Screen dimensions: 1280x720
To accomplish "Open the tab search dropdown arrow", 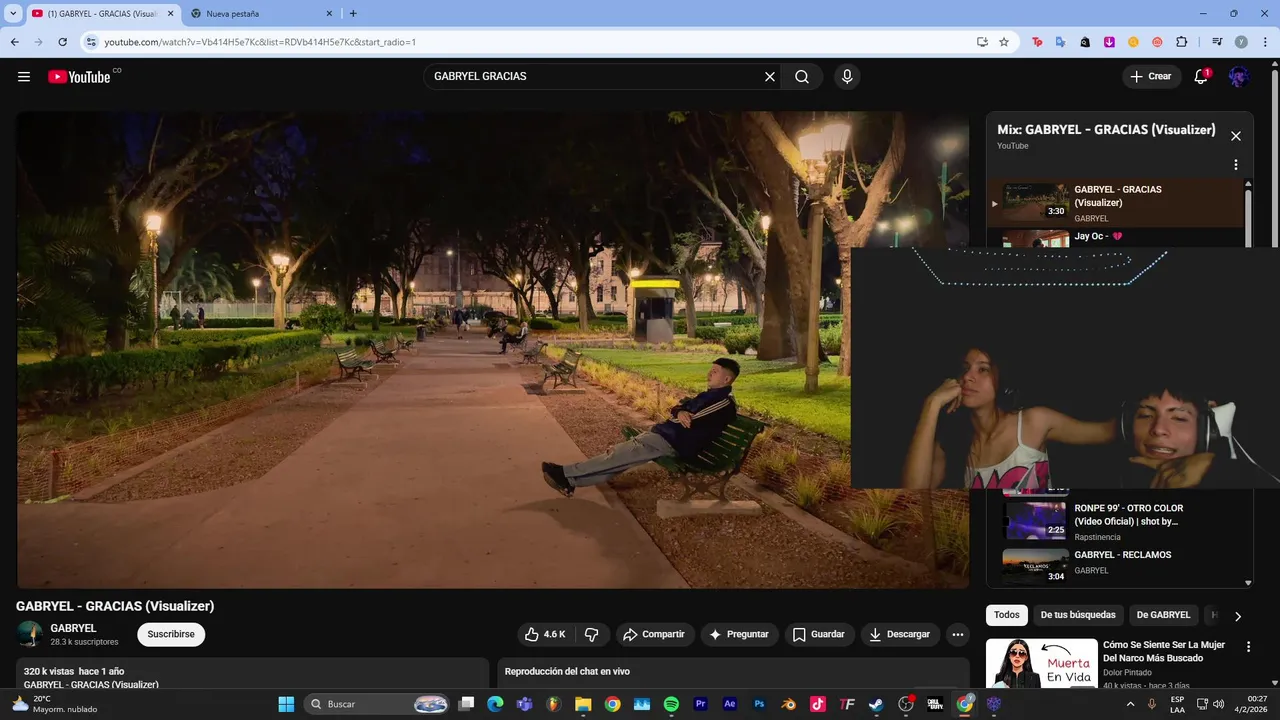I will click(x=13, y=14).
